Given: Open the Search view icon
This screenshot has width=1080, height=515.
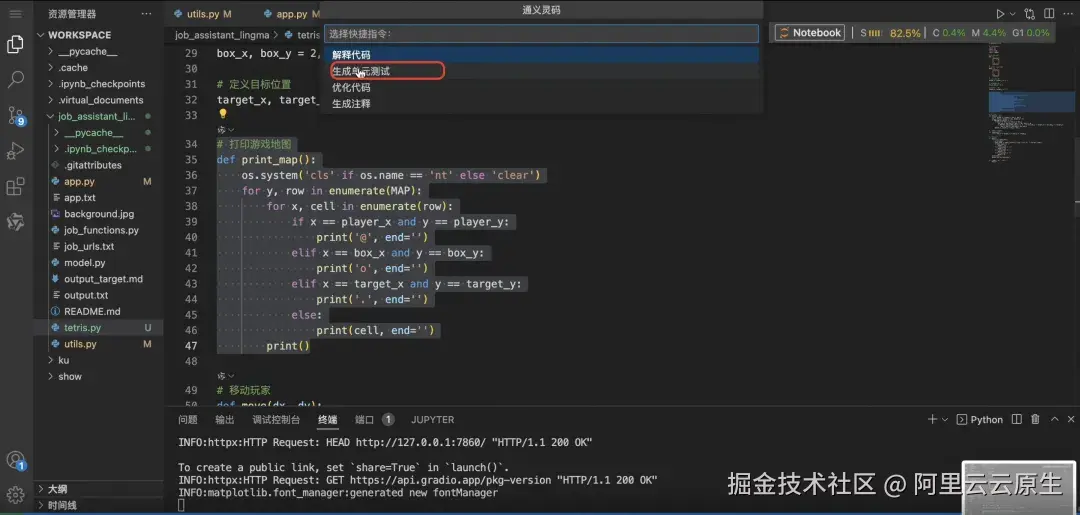Looking at the screenshot, I should [15, 79].
